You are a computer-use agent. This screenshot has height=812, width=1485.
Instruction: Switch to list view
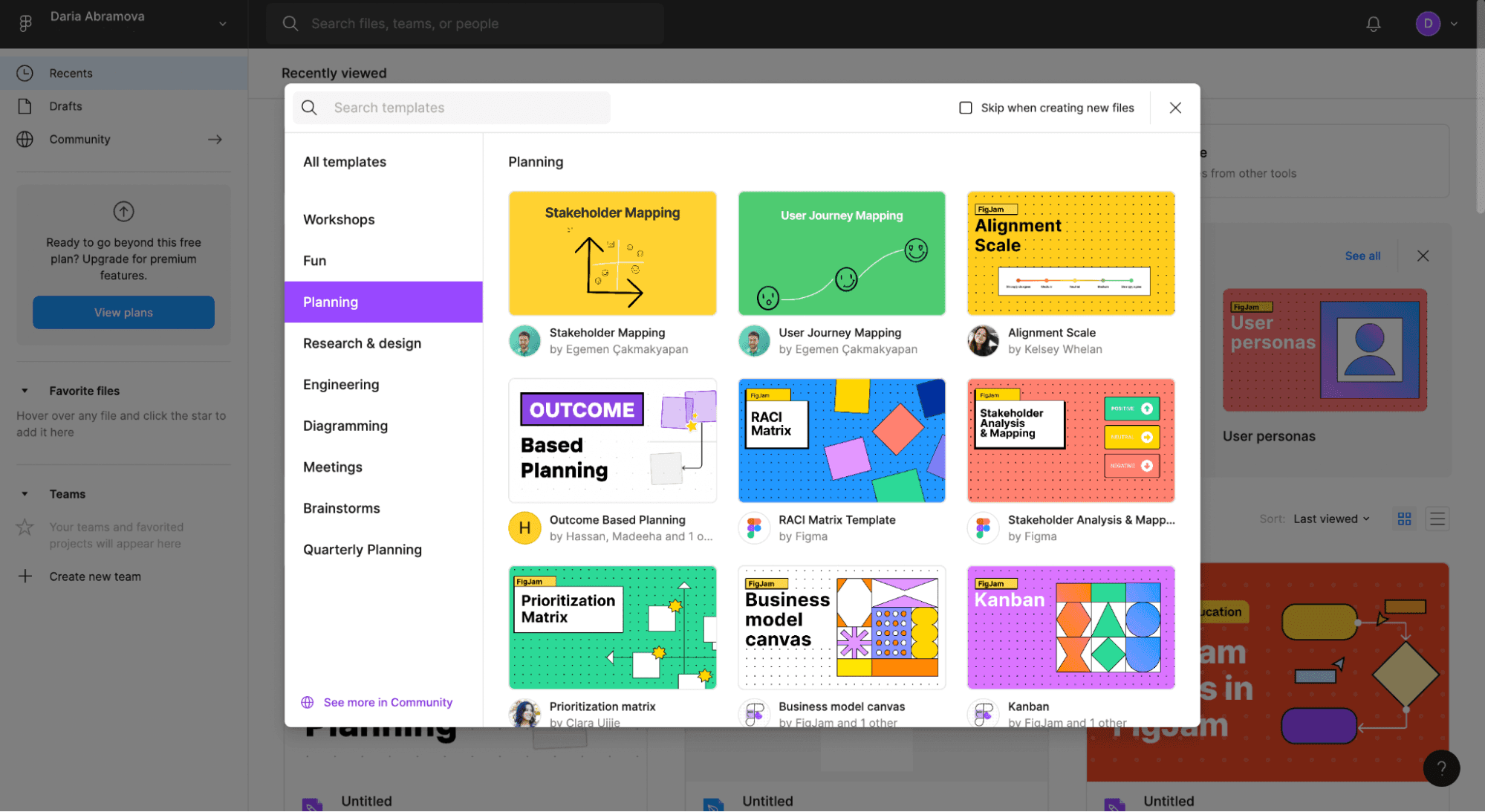coord(1437,519)
